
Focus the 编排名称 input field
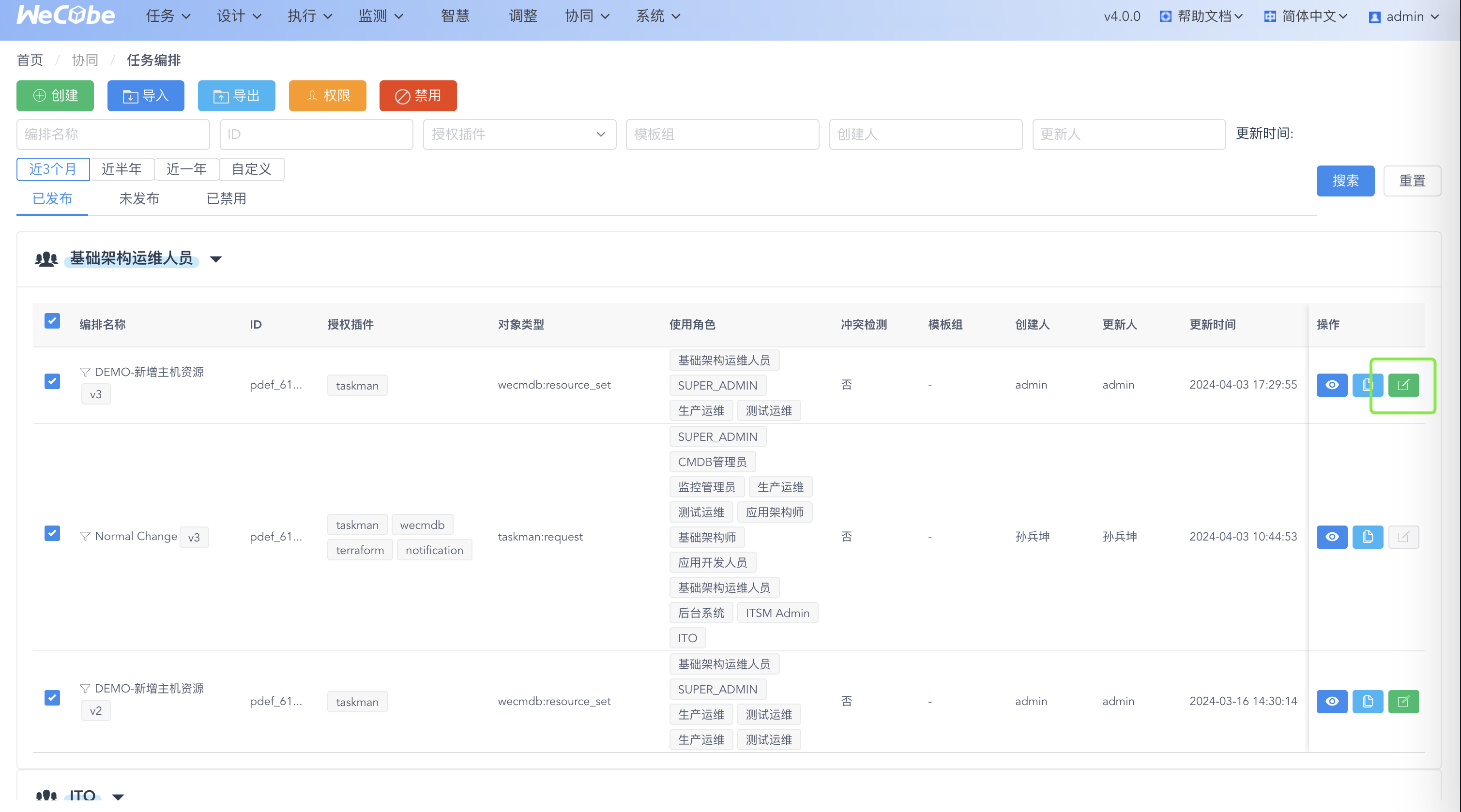113,135
